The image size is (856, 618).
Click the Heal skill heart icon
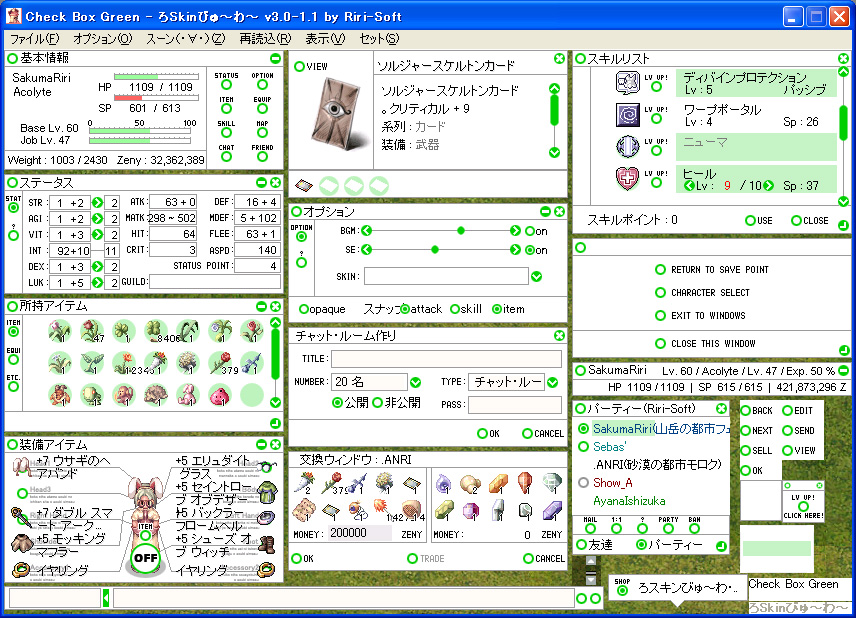click(627, 178)
